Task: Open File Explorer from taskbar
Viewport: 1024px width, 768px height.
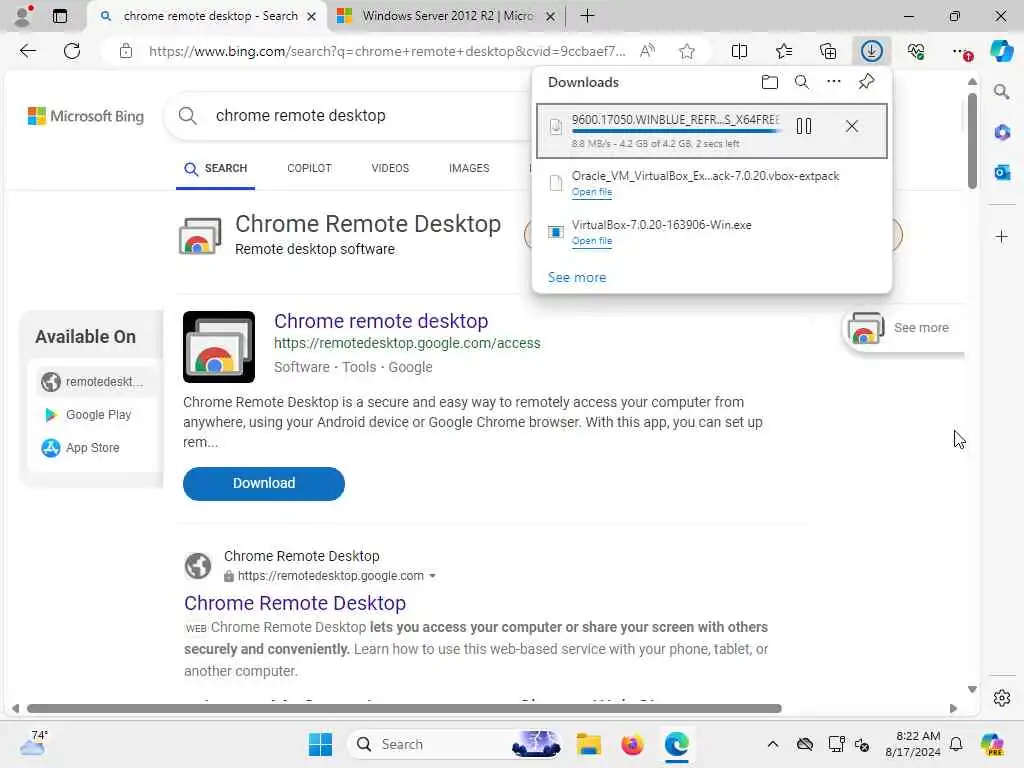Action: [588, 744]
